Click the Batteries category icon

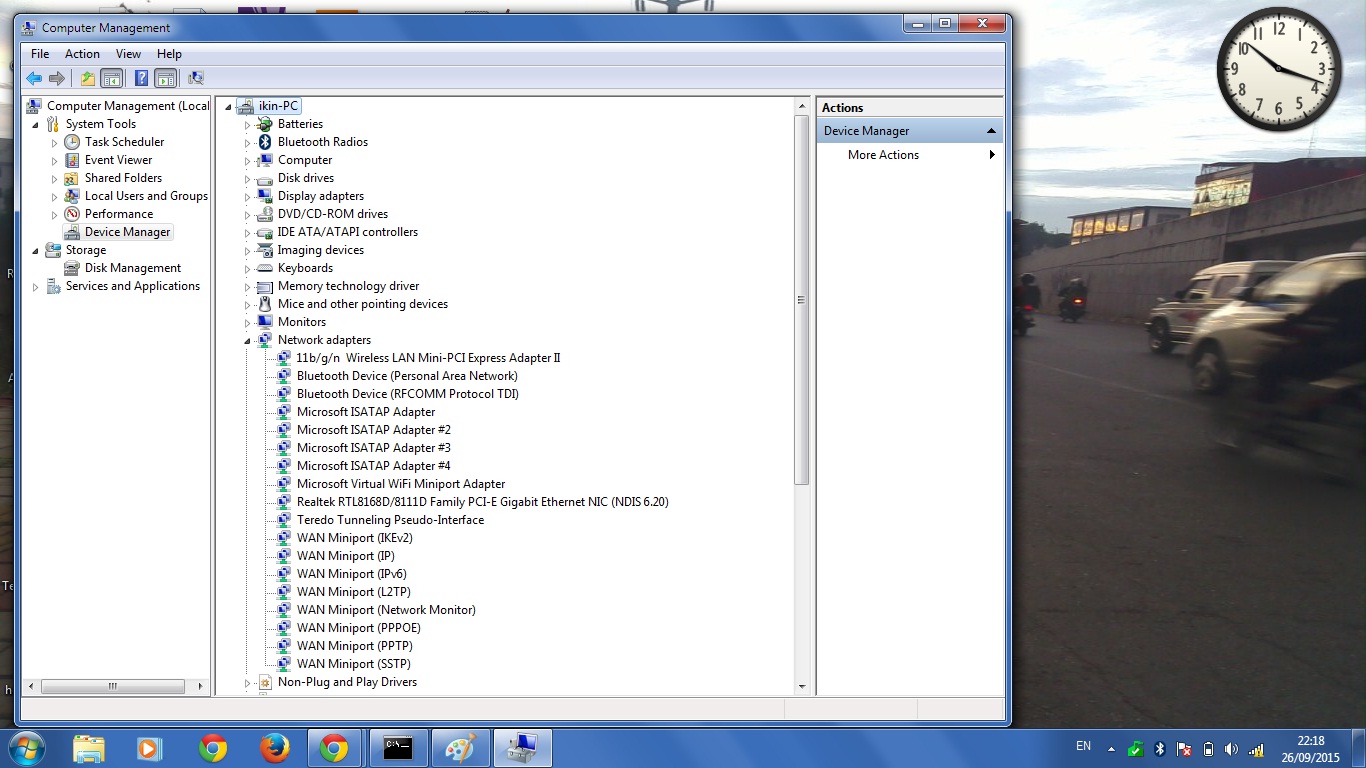[265, 124]
